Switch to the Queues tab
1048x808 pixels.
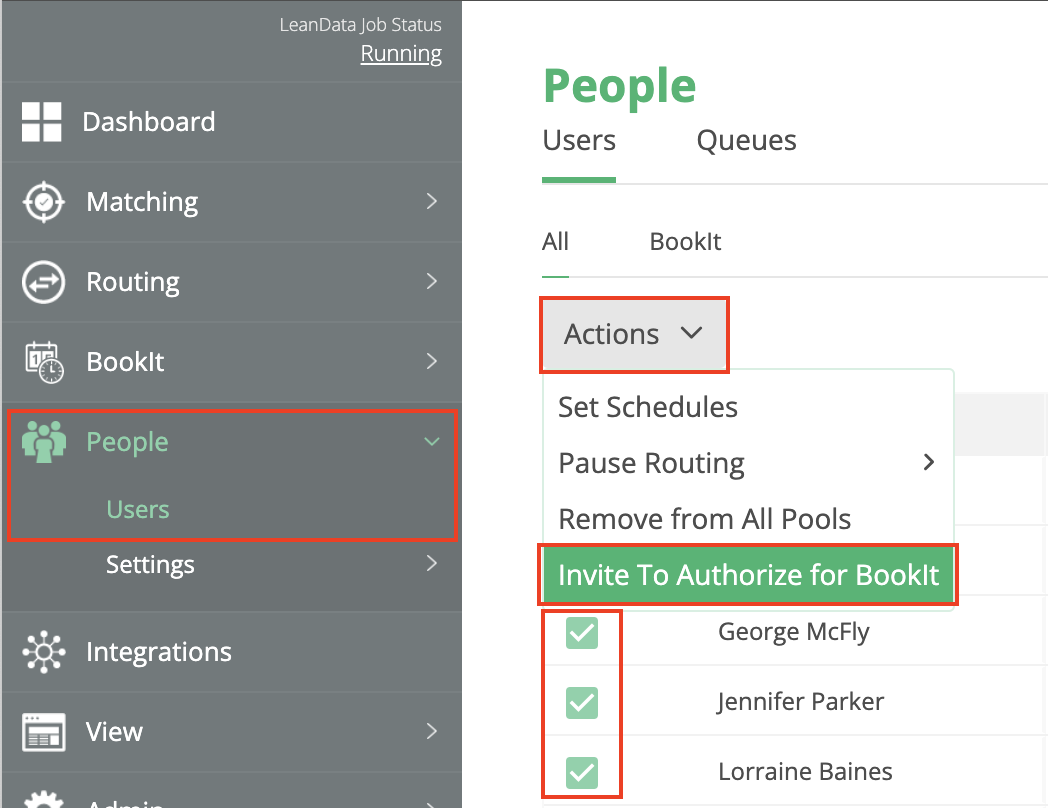tap(746, 141)
